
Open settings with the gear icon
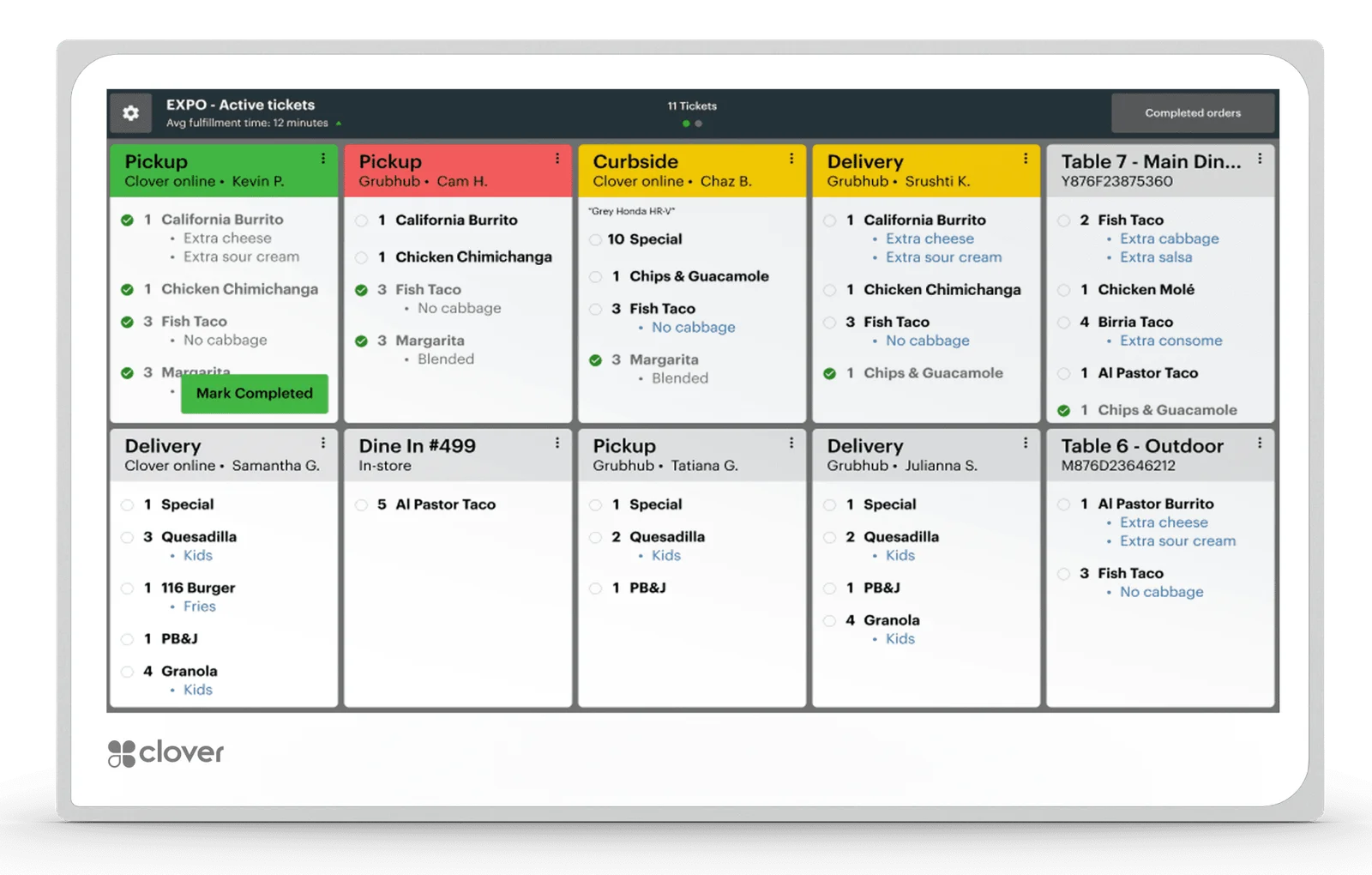point(130,113)
